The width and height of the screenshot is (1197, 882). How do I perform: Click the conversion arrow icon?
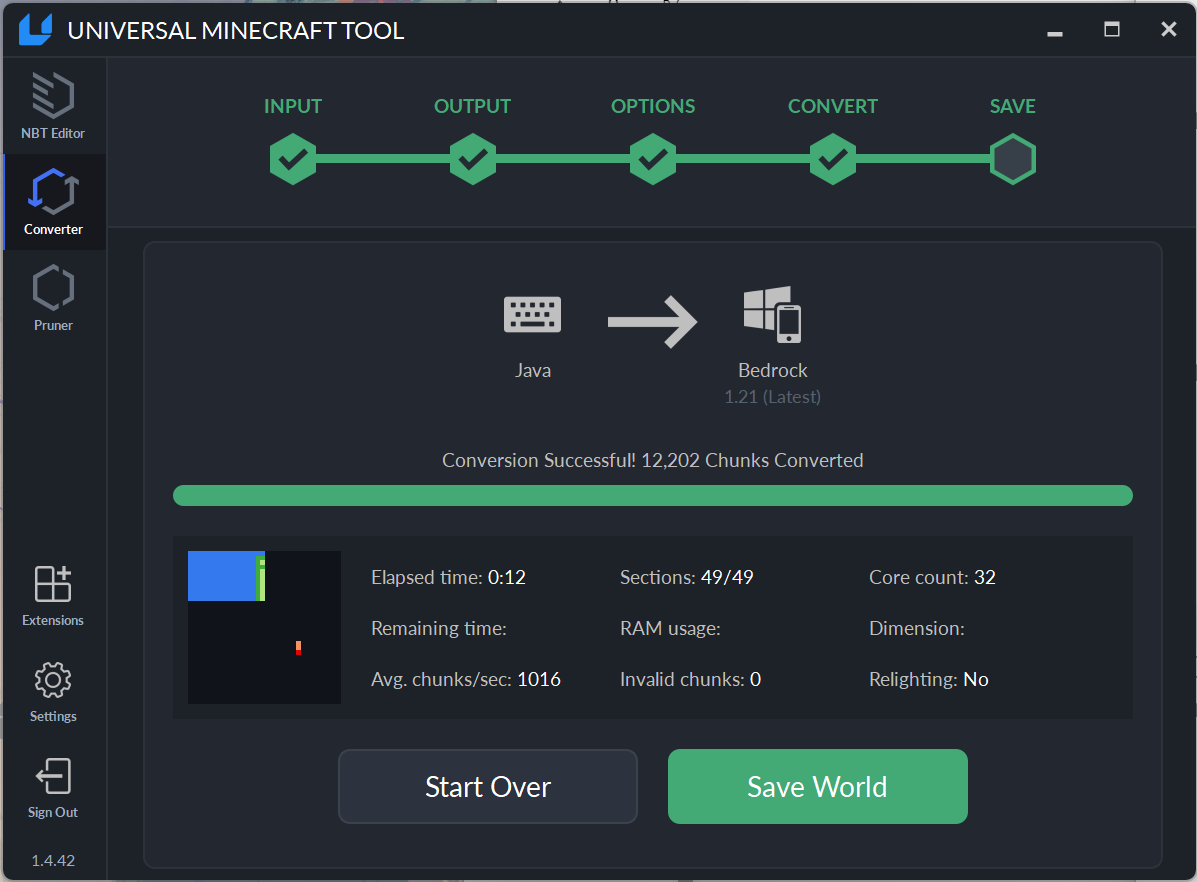(653, 321)
